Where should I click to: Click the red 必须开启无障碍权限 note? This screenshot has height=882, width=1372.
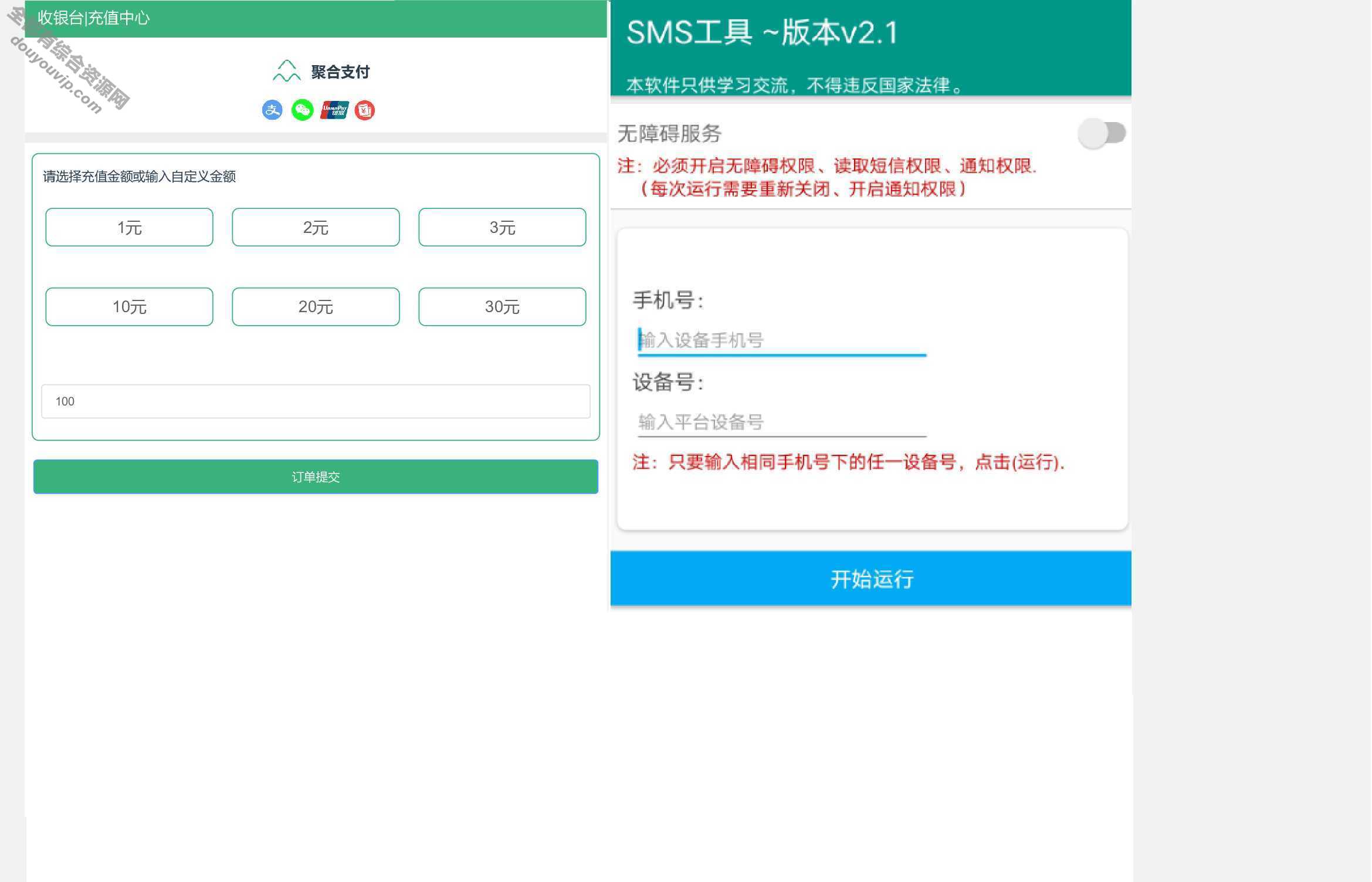click(x=827, y=166)
